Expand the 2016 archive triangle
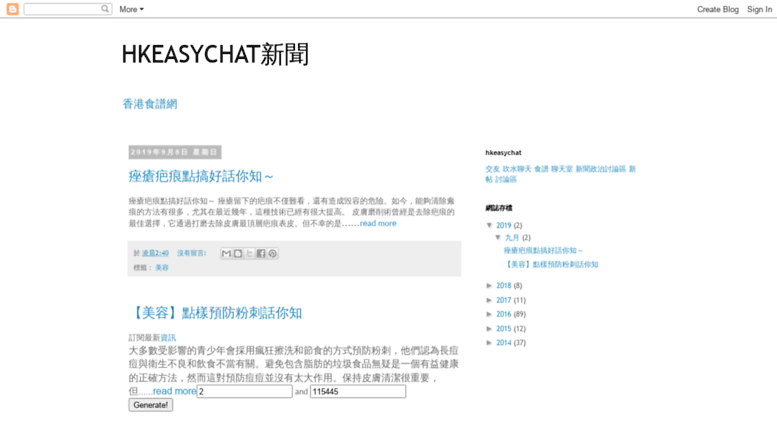Image resolution: width=777 pixels, height=423 pixels. point(489,314)
